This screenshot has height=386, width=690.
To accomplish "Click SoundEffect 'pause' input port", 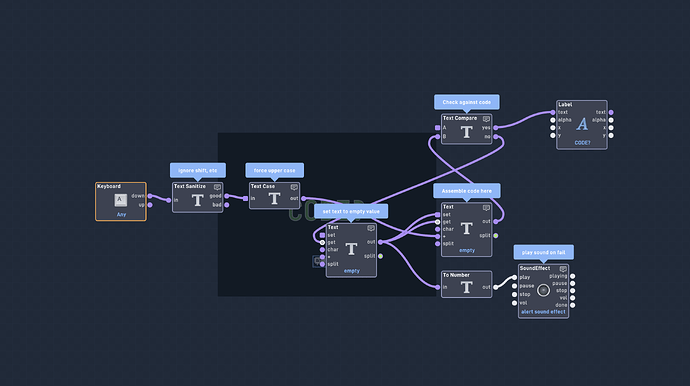I will coord(514,286).
